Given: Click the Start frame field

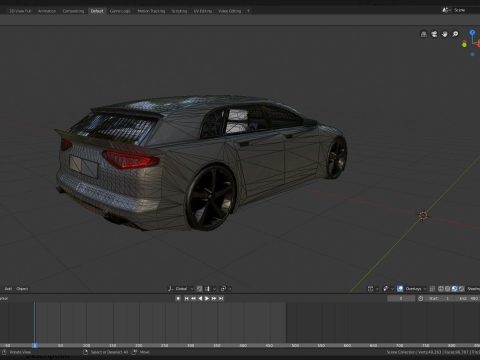Looking at the screenshot, I should point(440,298).
